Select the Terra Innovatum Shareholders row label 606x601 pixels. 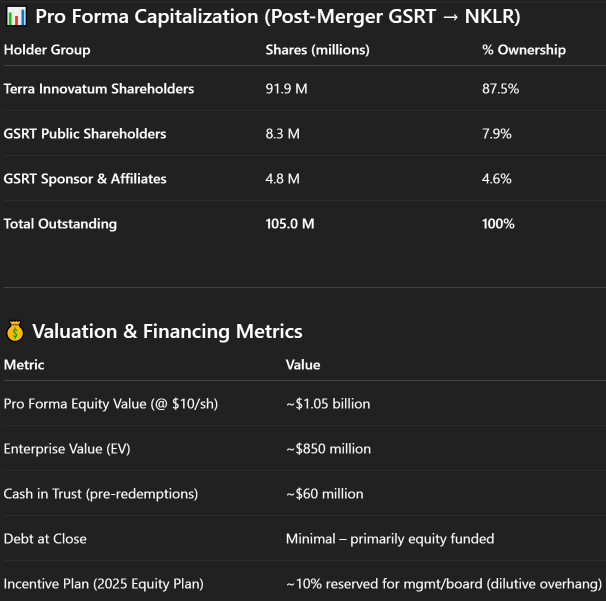(99, 89)
